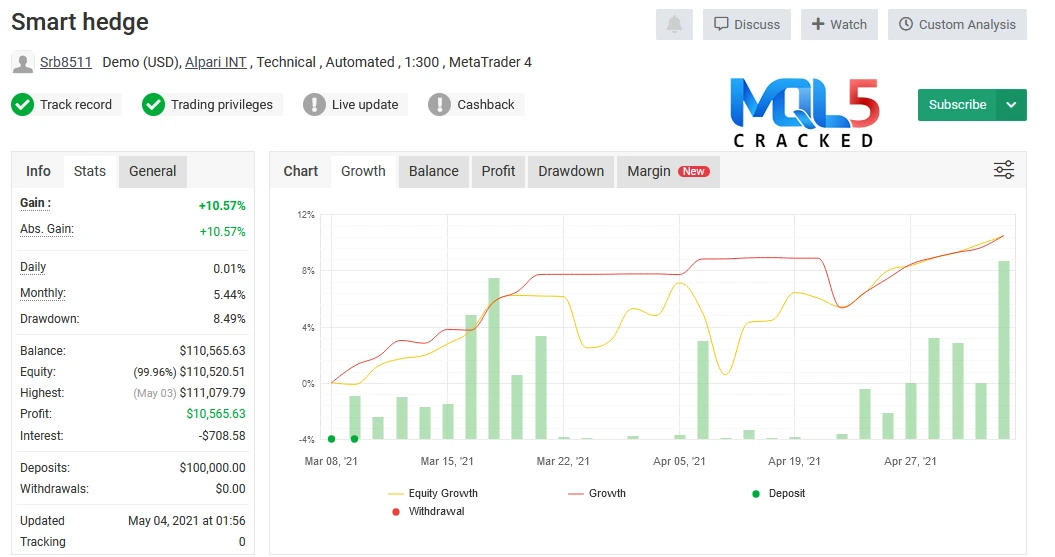Click the Interest -$708.58 value
This screenshot has height=557, width=1055.
pos(222,435)
